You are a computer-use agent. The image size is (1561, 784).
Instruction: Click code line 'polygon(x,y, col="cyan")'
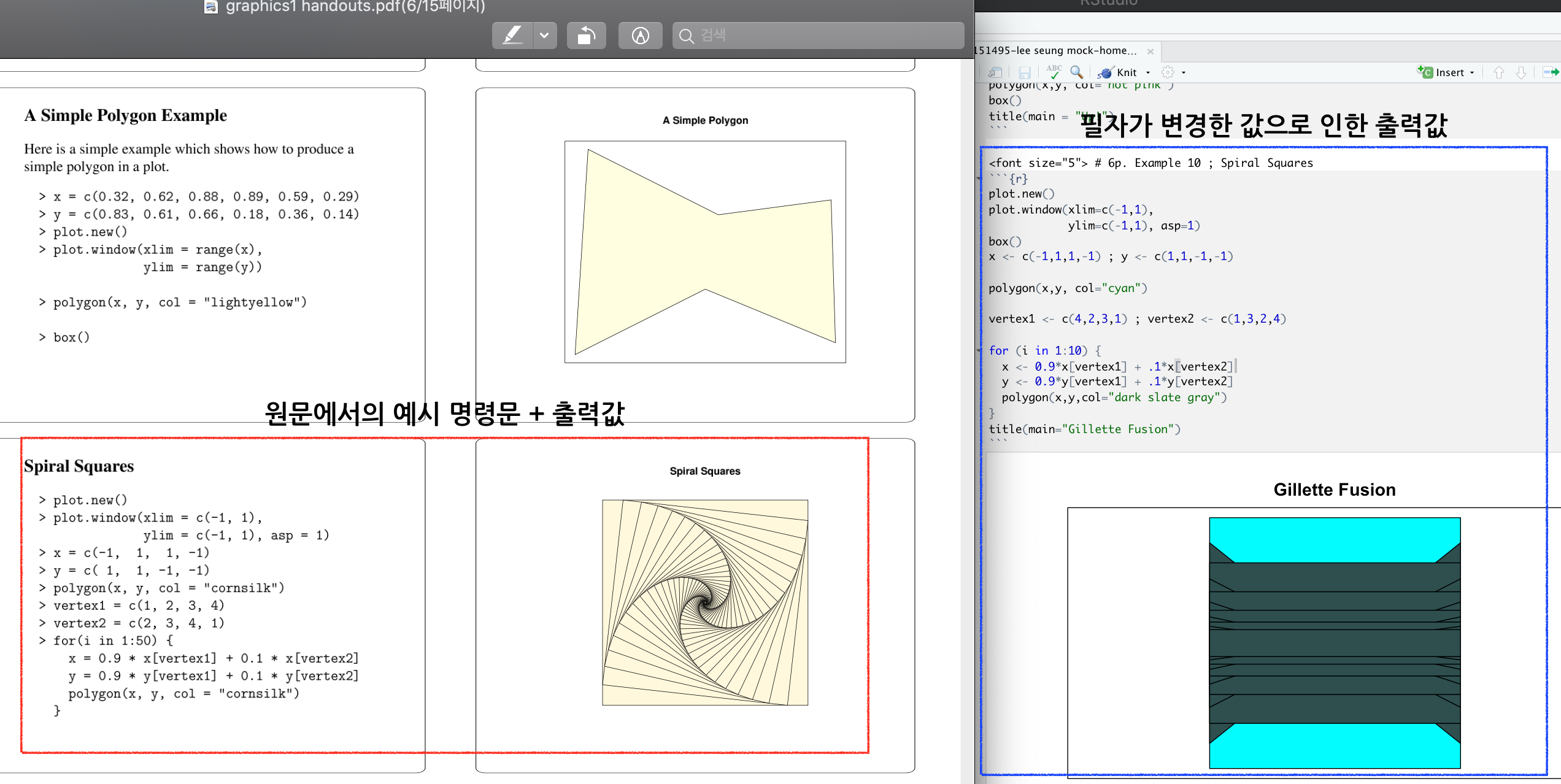click(x=1068, y=288)
